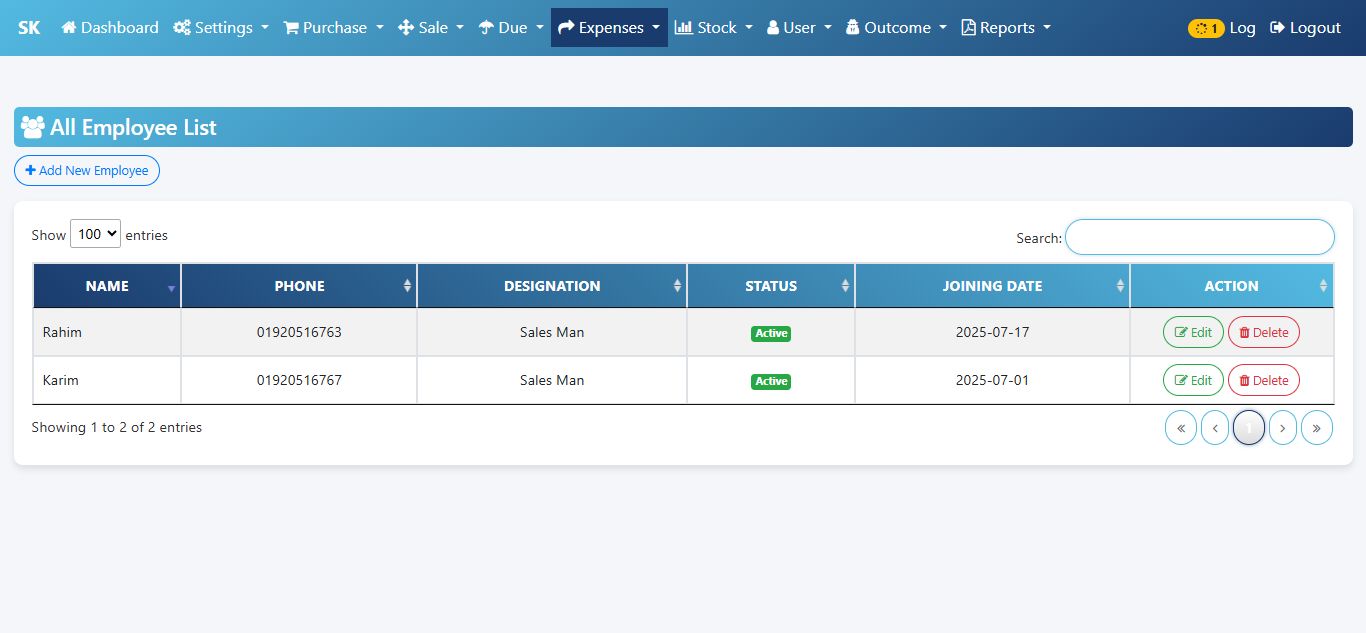1366x633 pixels.
Task: Click the Settings gears icon
Action: click(182, 28)
